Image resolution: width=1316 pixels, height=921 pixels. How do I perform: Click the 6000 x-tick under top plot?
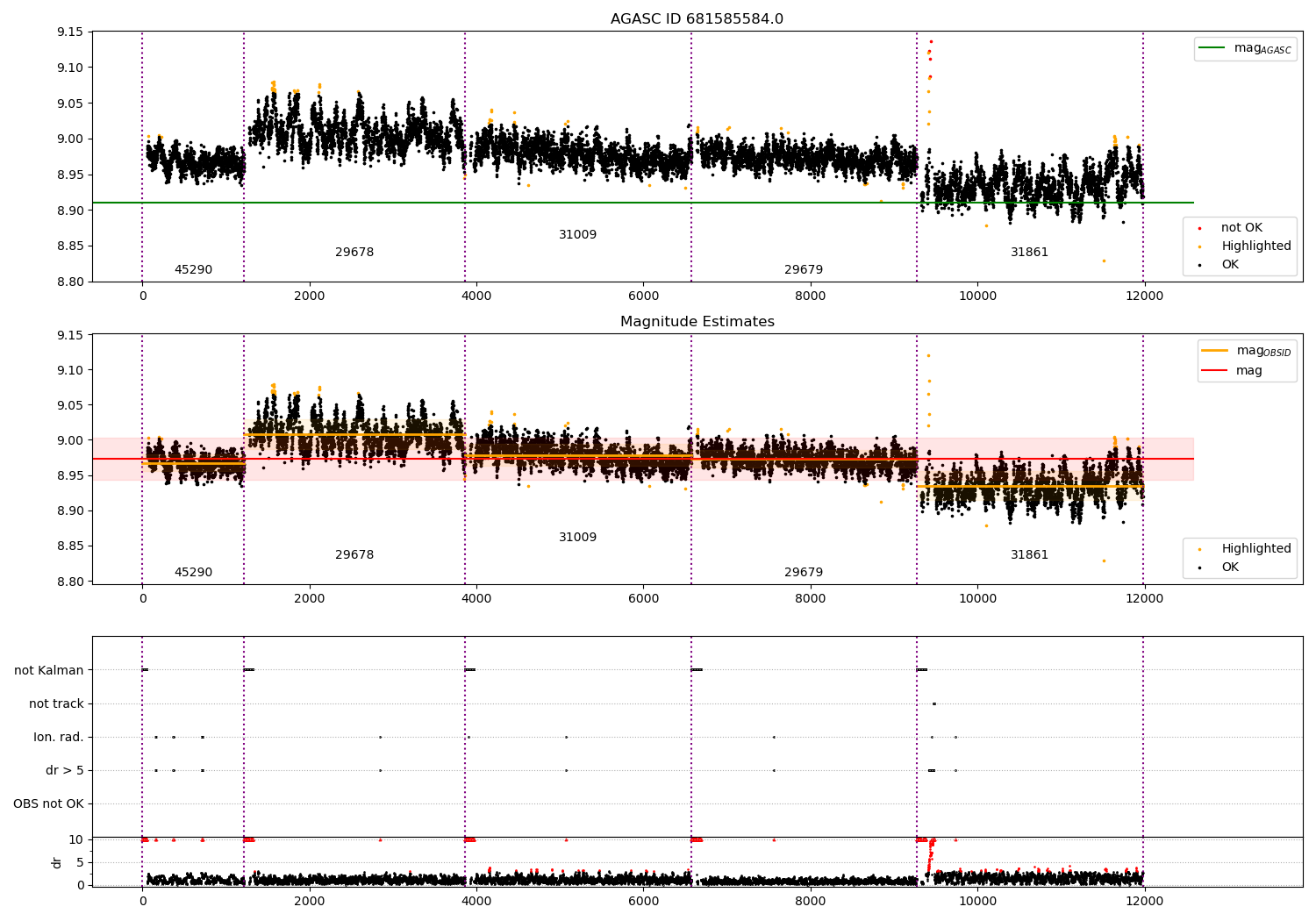coord(643,296)
